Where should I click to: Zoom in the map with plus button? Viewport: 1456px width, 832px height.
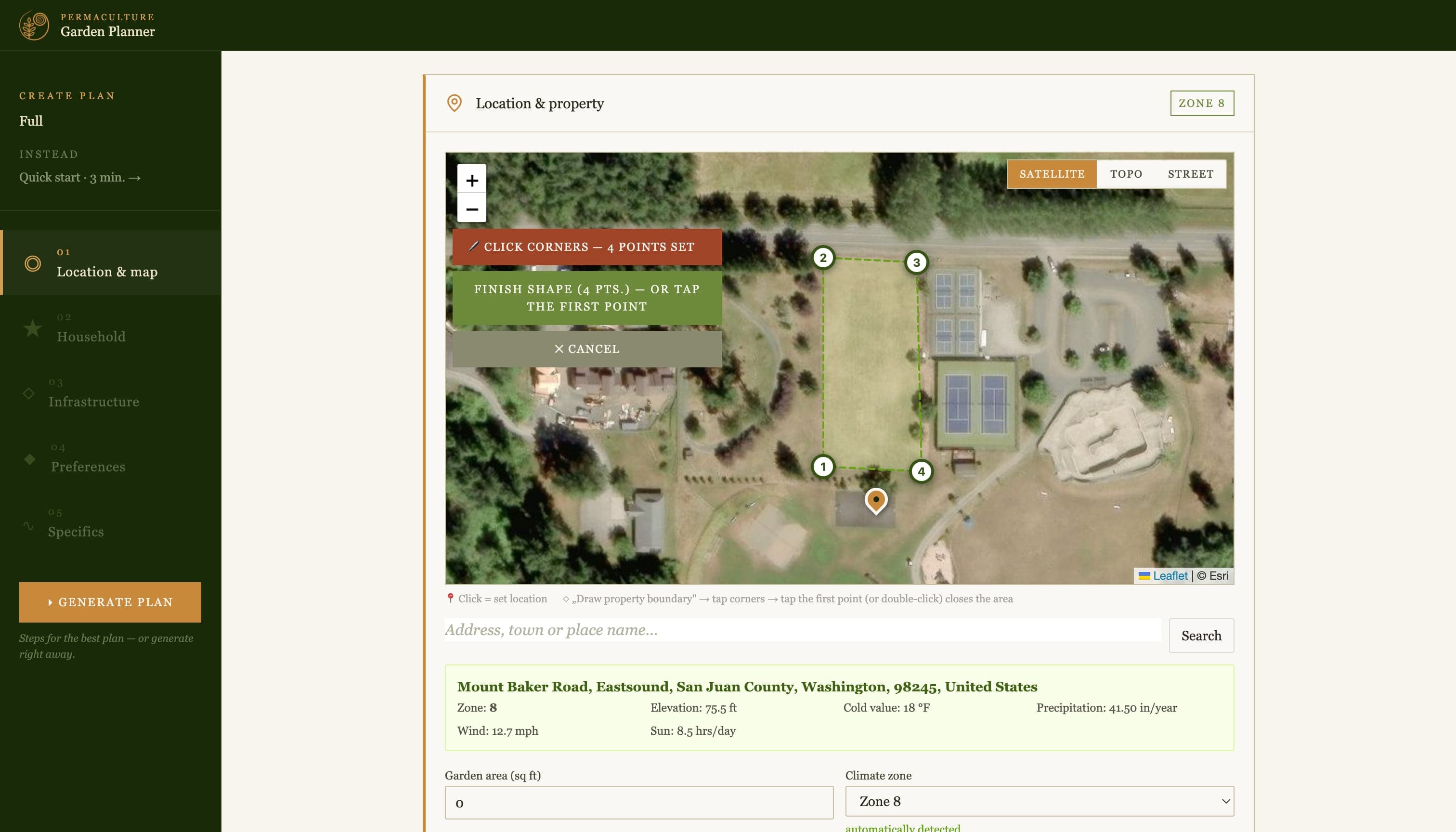pyautogui.click(x=471, y=180)
